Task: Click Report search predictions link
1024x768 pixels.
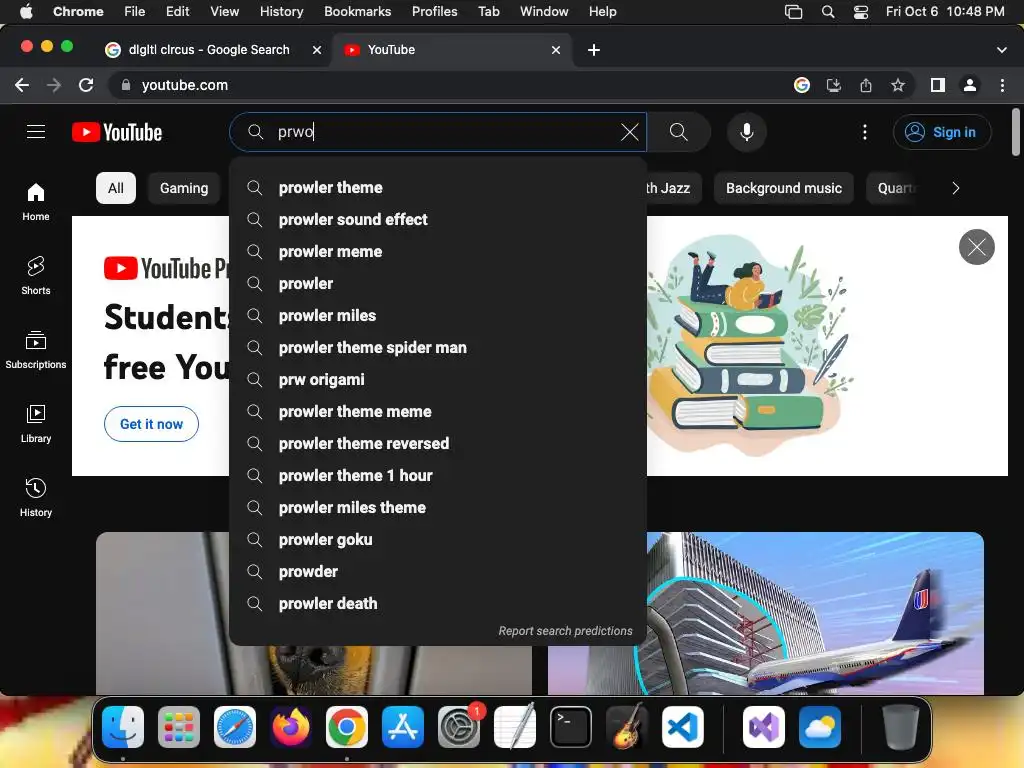Action: pyautogui.click(x=565, y=631)
